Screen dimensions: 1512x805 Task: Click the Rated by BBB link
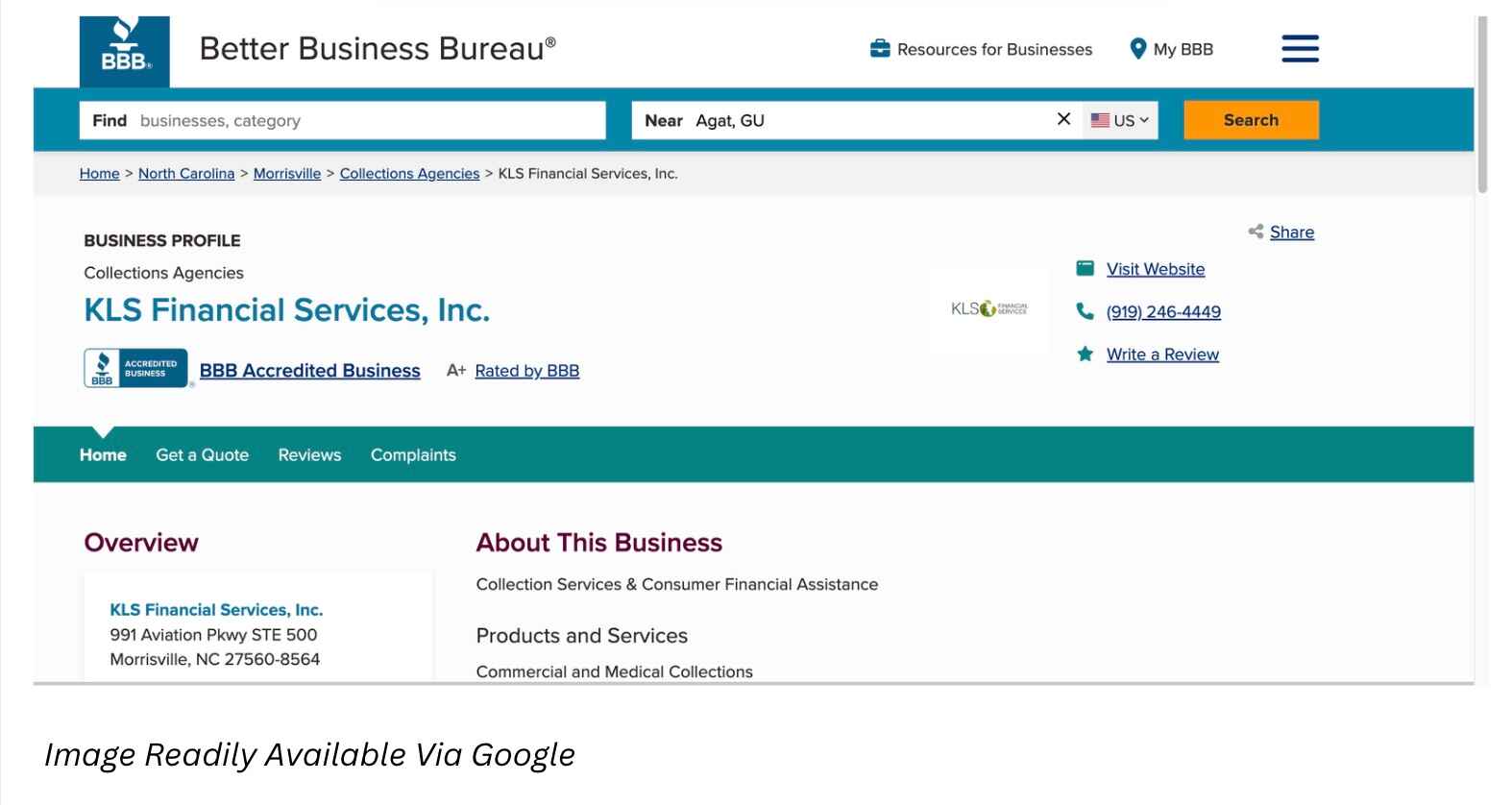point(527,371)
